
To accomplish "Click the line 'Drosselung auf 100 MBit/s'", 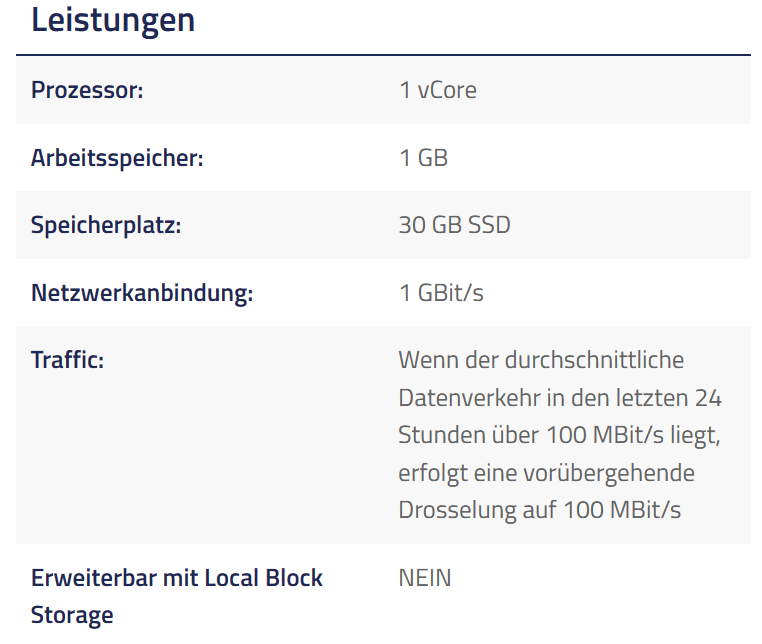I will [x=540, y=510].
